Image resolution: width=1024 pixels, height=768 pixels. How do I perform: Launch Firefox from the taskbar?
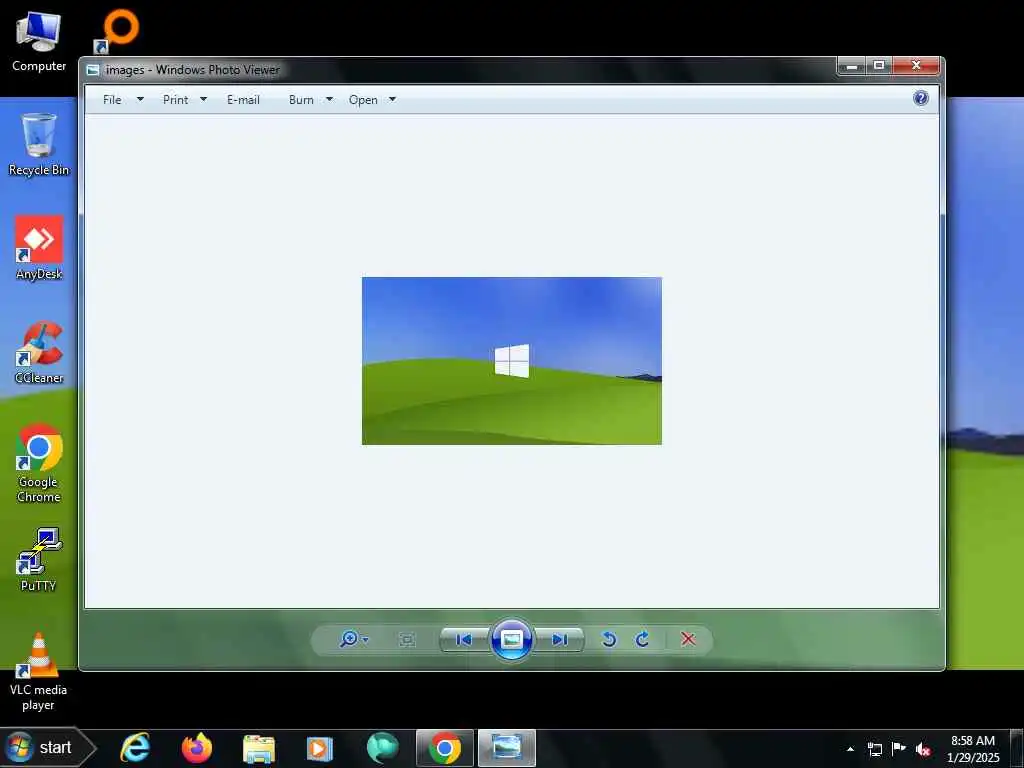[x=197, y=748]
